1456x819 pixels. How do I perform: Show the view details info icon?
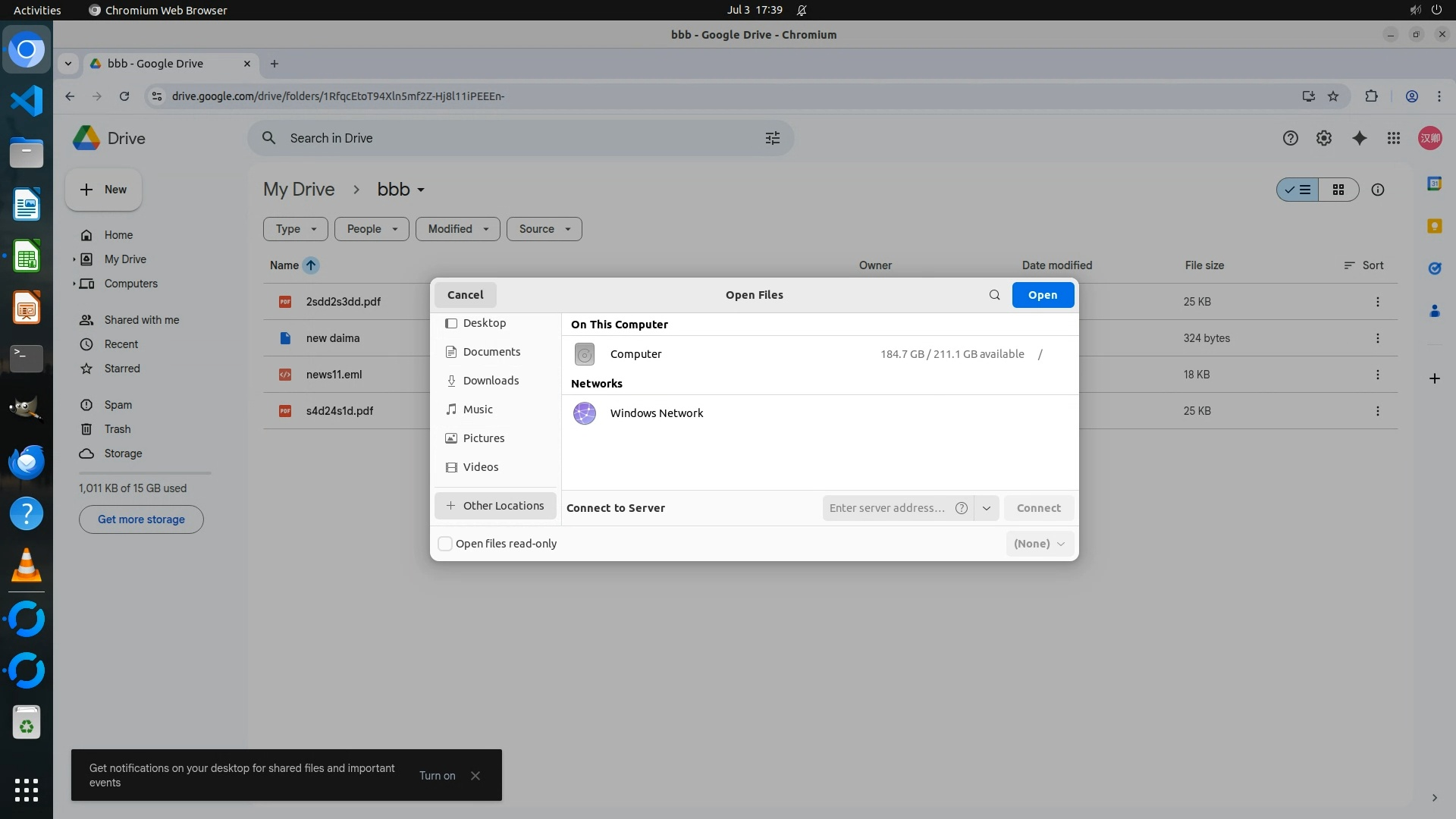click(x=1377, y=190)
